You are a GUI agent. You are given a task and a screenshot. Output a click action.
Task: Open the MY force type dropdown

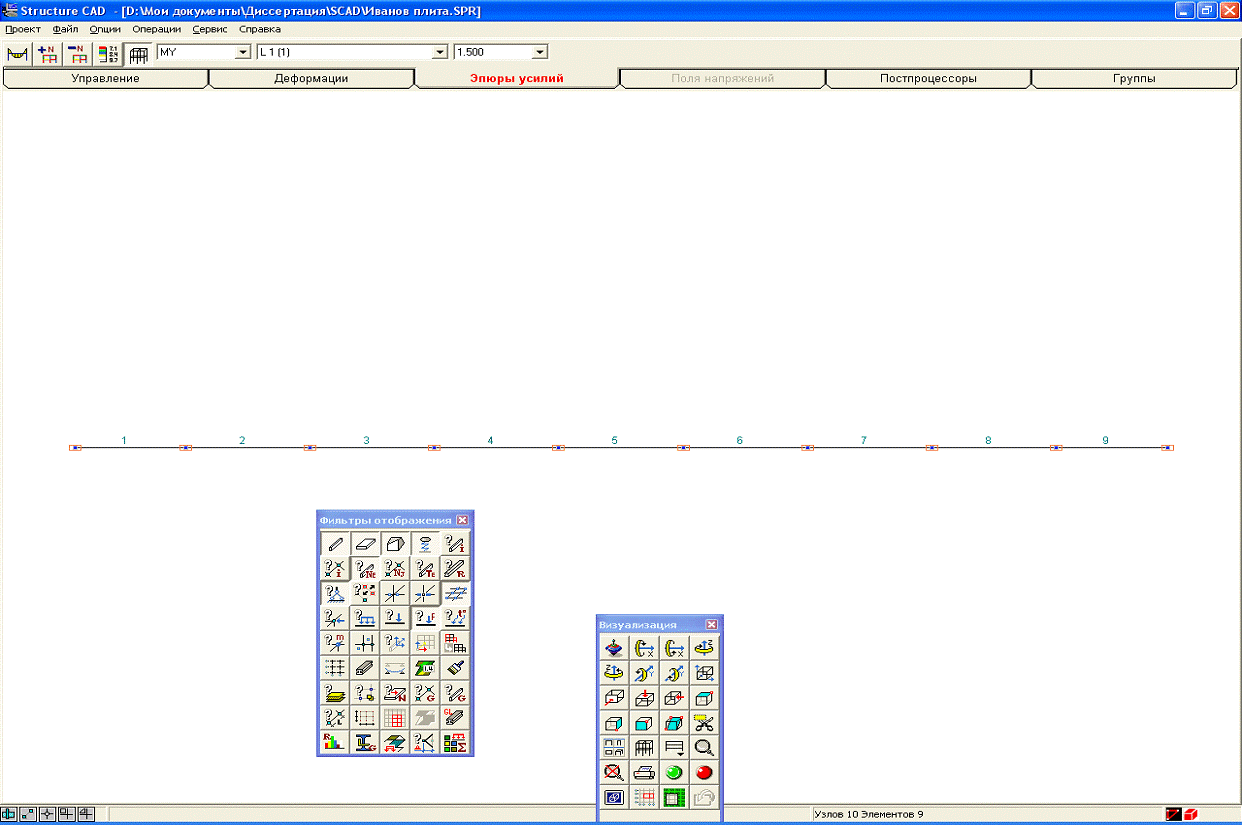tap(243, 52)
